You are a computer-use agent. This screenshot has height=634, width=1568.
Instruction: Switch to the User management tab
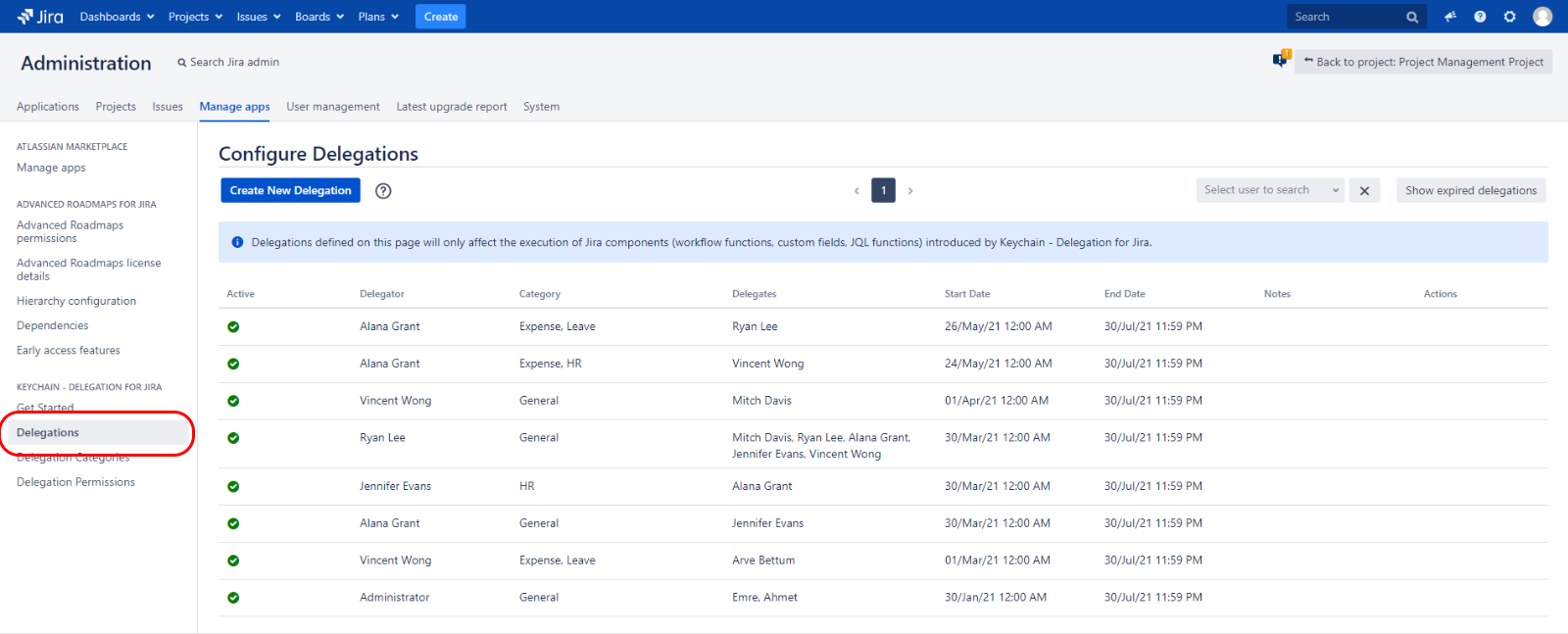tap(332, 107)
